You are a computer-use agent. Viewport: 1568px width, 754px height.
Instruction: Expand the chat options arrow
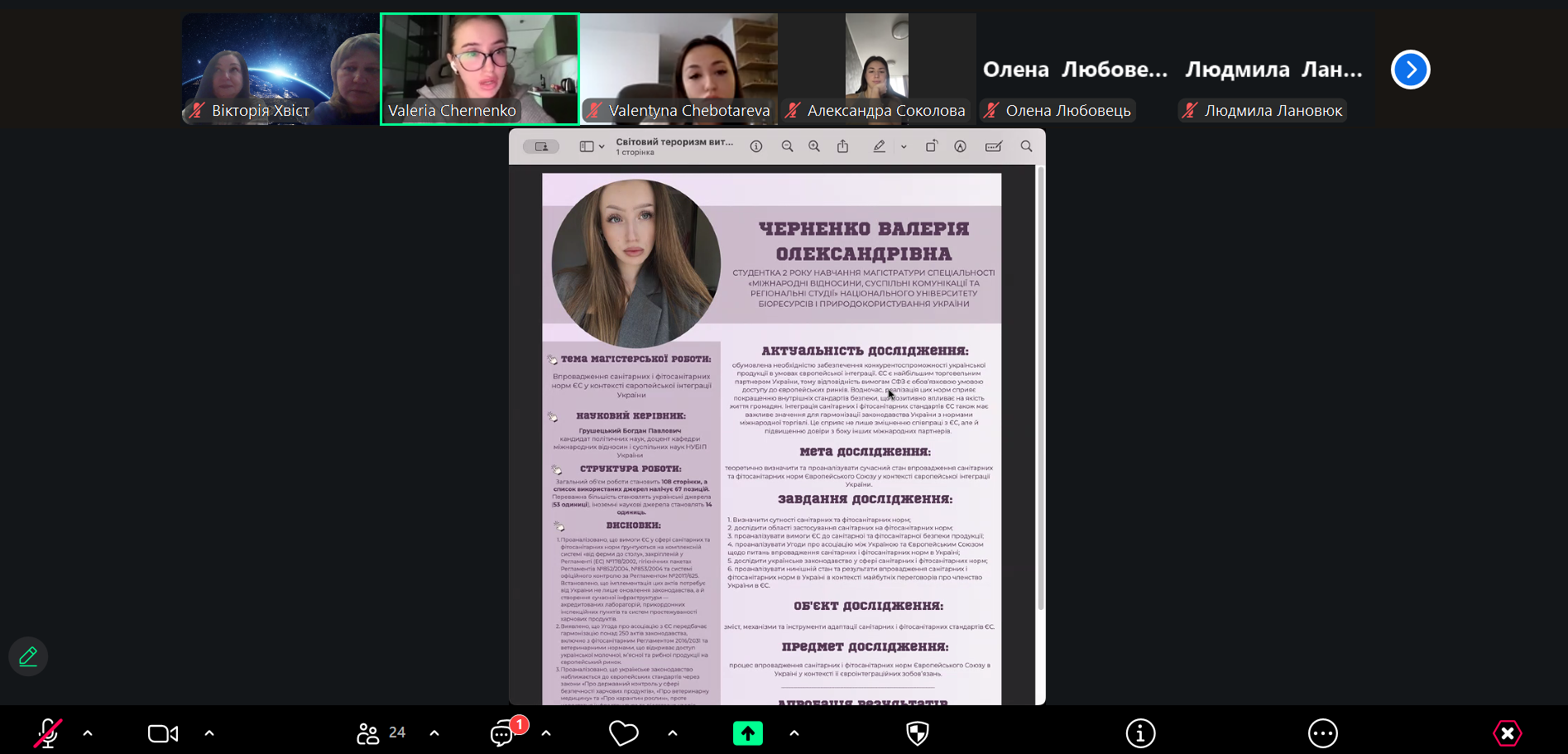546,733
